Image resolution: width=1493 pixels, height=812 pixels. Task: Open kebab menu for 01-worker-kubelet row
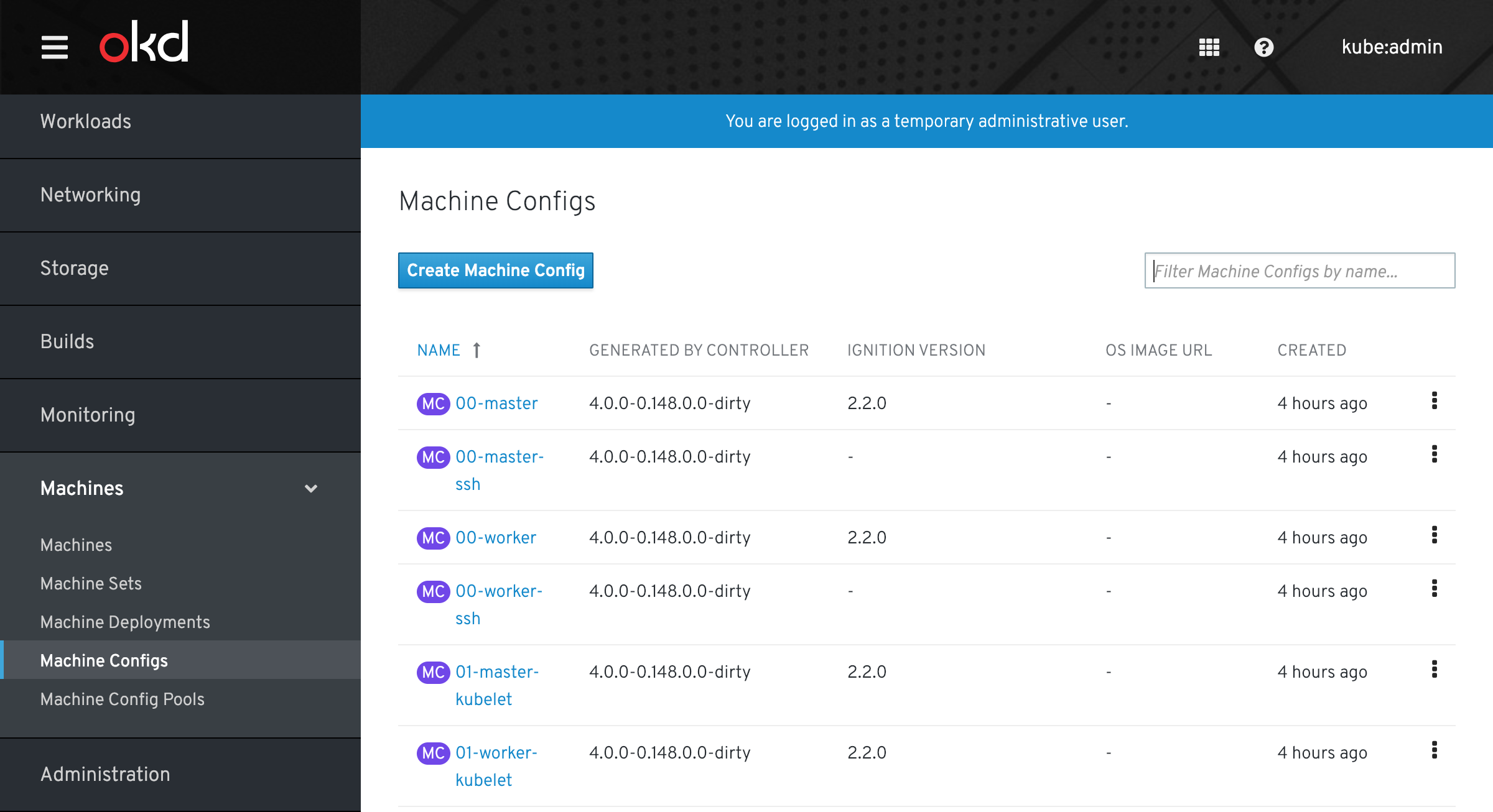coord(1434,750)
